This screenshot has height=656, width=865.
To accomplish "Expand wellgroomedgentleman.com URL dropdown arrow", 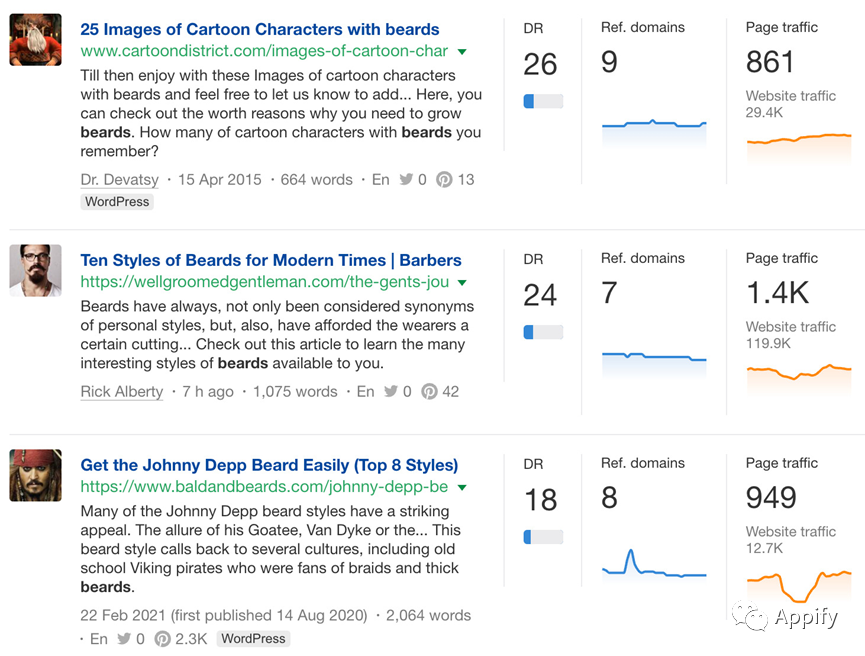I will tap(462, 282).
